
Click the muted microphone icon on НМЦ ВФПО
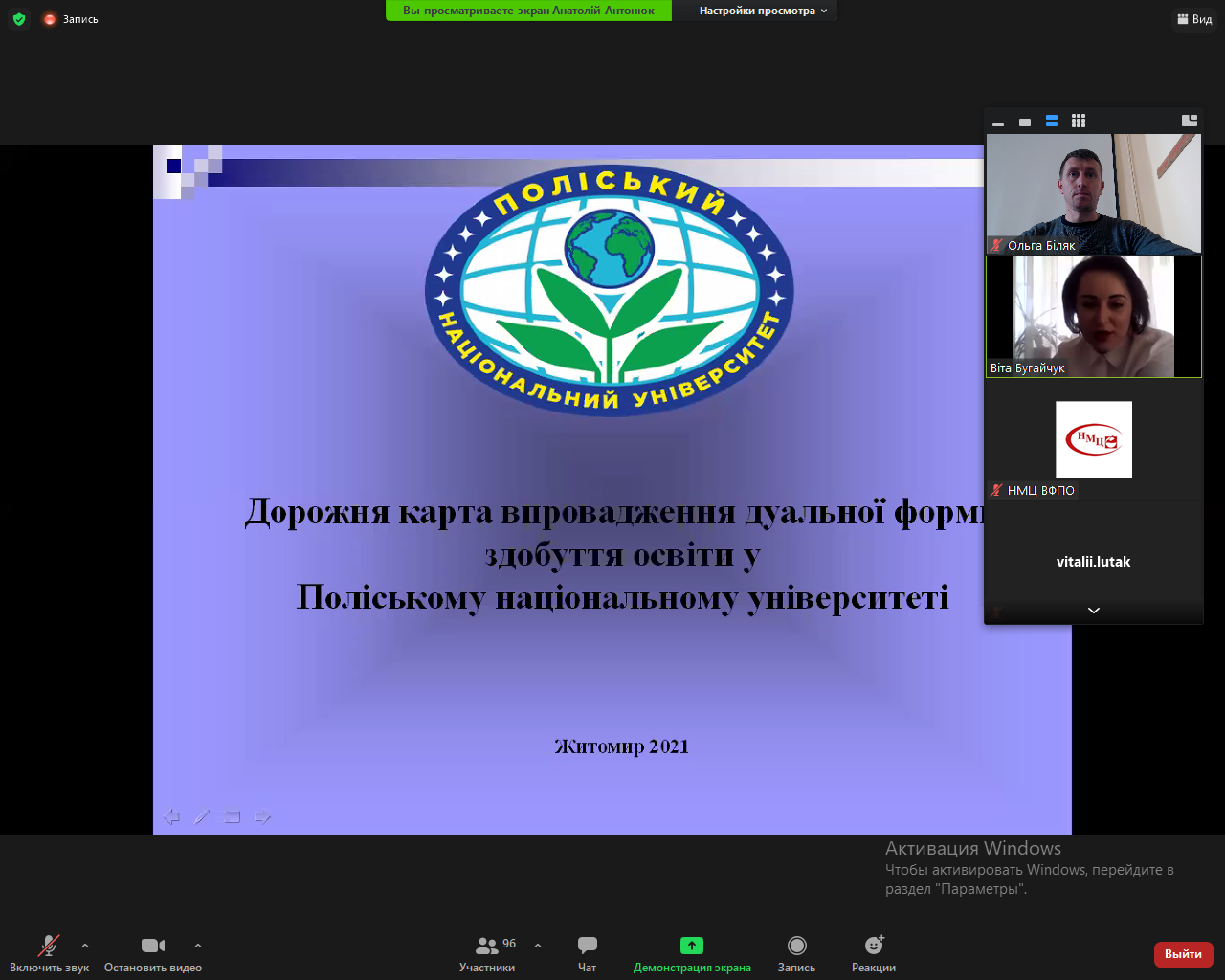[x=996, y=490]
